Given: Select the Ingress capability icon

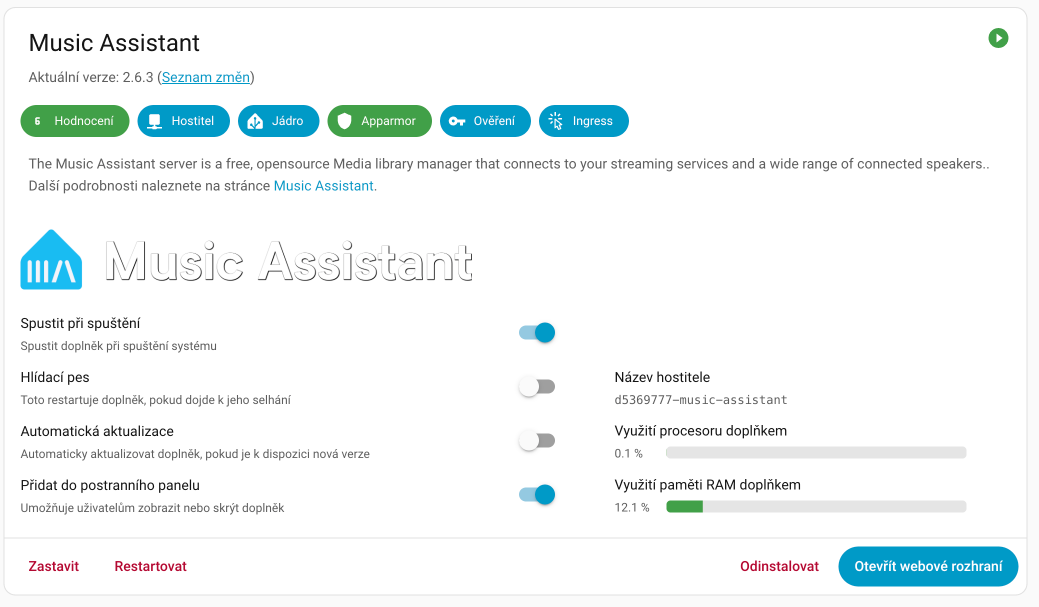Looking at the screenshot, I should pos(557,121).
